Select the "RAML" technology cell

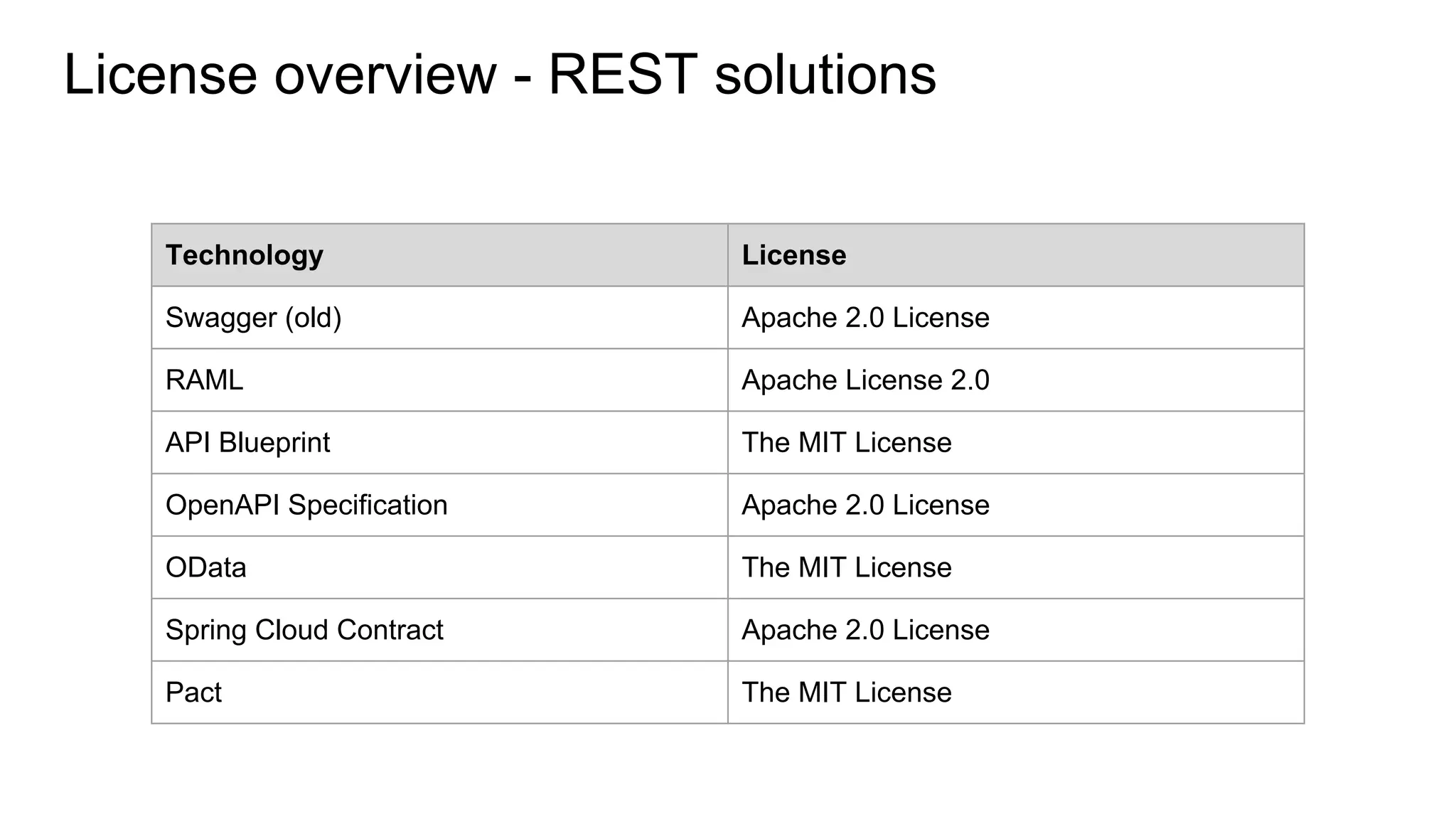[204, 380]
